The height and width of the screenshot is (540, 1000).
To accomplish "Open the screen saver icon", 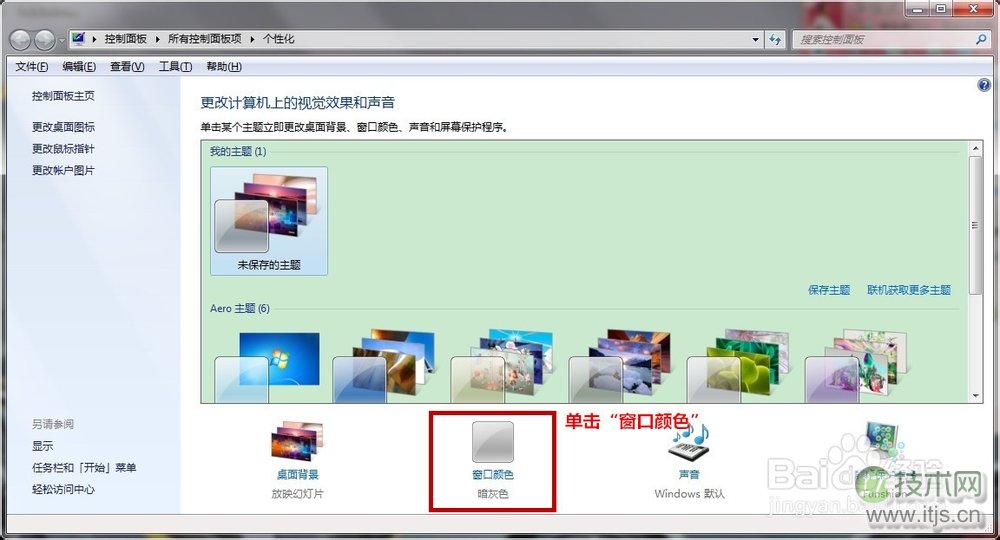I will [883, 441].
